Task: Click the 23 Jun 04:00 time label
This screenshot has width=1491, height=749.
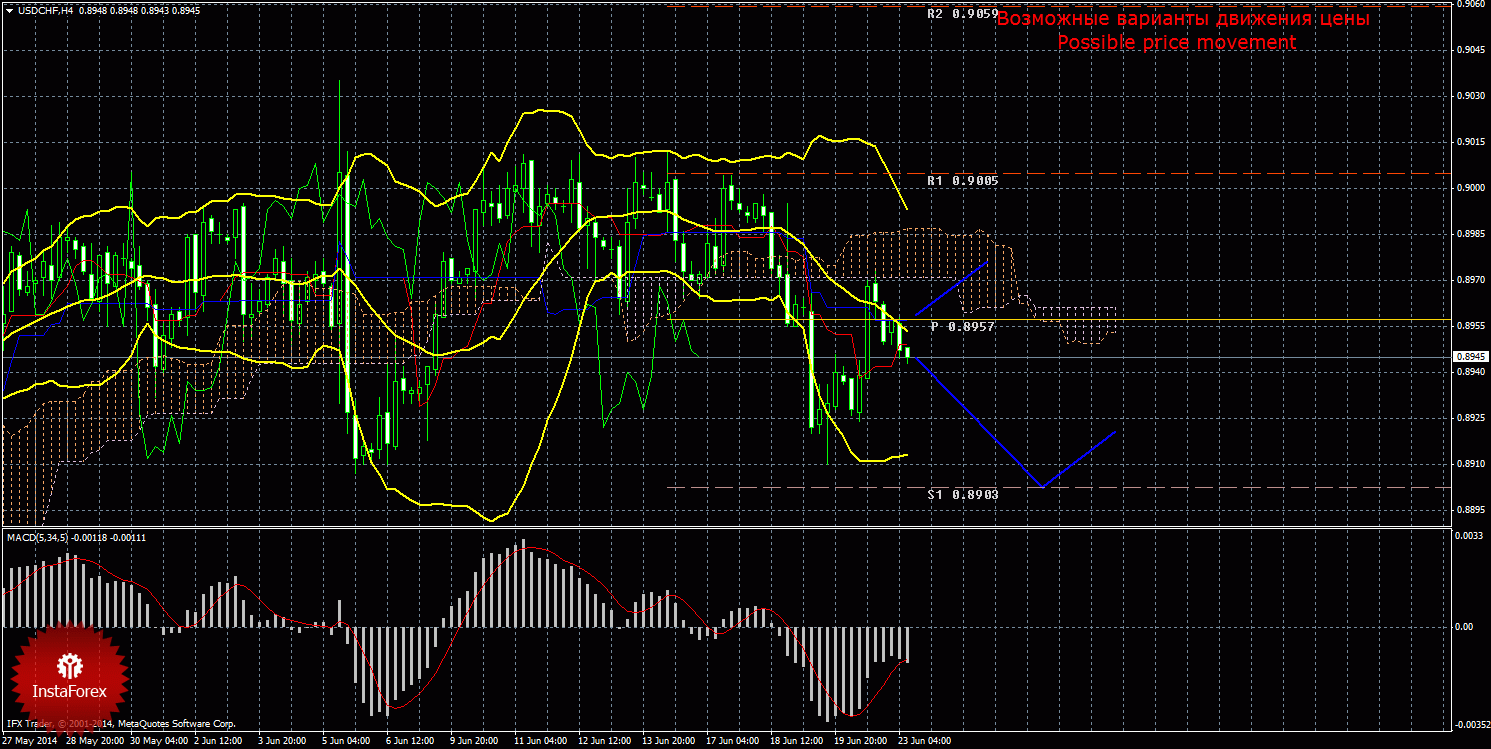Action: (925, 742)
